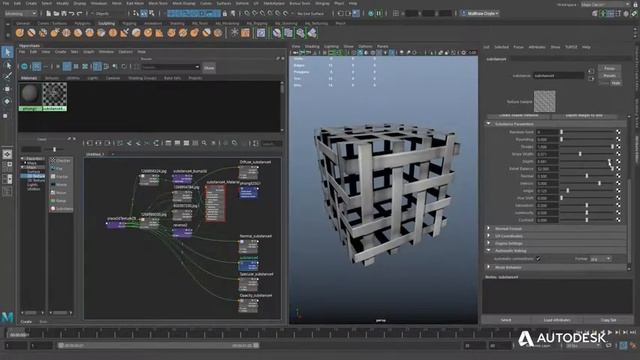Viewport: 640px width, 360px height.
Task: Select the Sculpt brush on the Sculpting shelf
Action: tap(20, 33)
